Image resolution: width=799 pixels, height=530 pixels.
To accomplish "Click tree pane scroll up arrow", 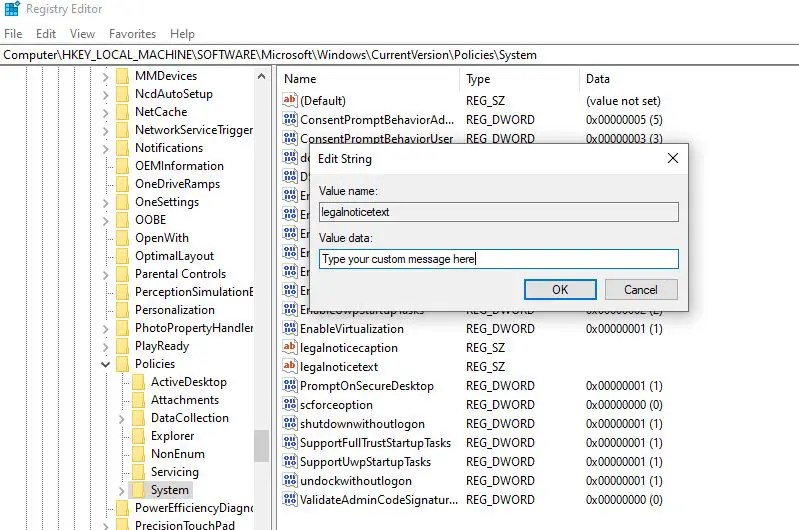I will 261,76.
